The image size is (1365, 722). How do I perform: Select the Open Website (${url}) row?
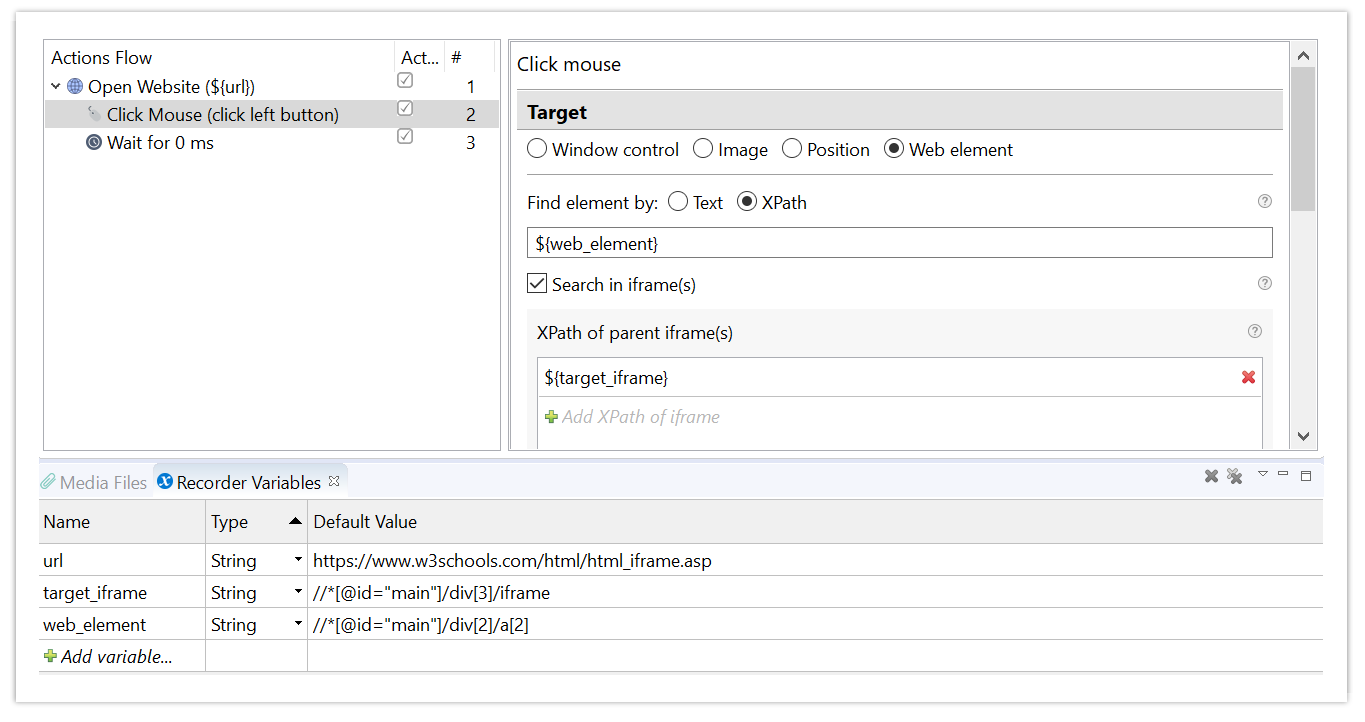click(x=272, y=86)
